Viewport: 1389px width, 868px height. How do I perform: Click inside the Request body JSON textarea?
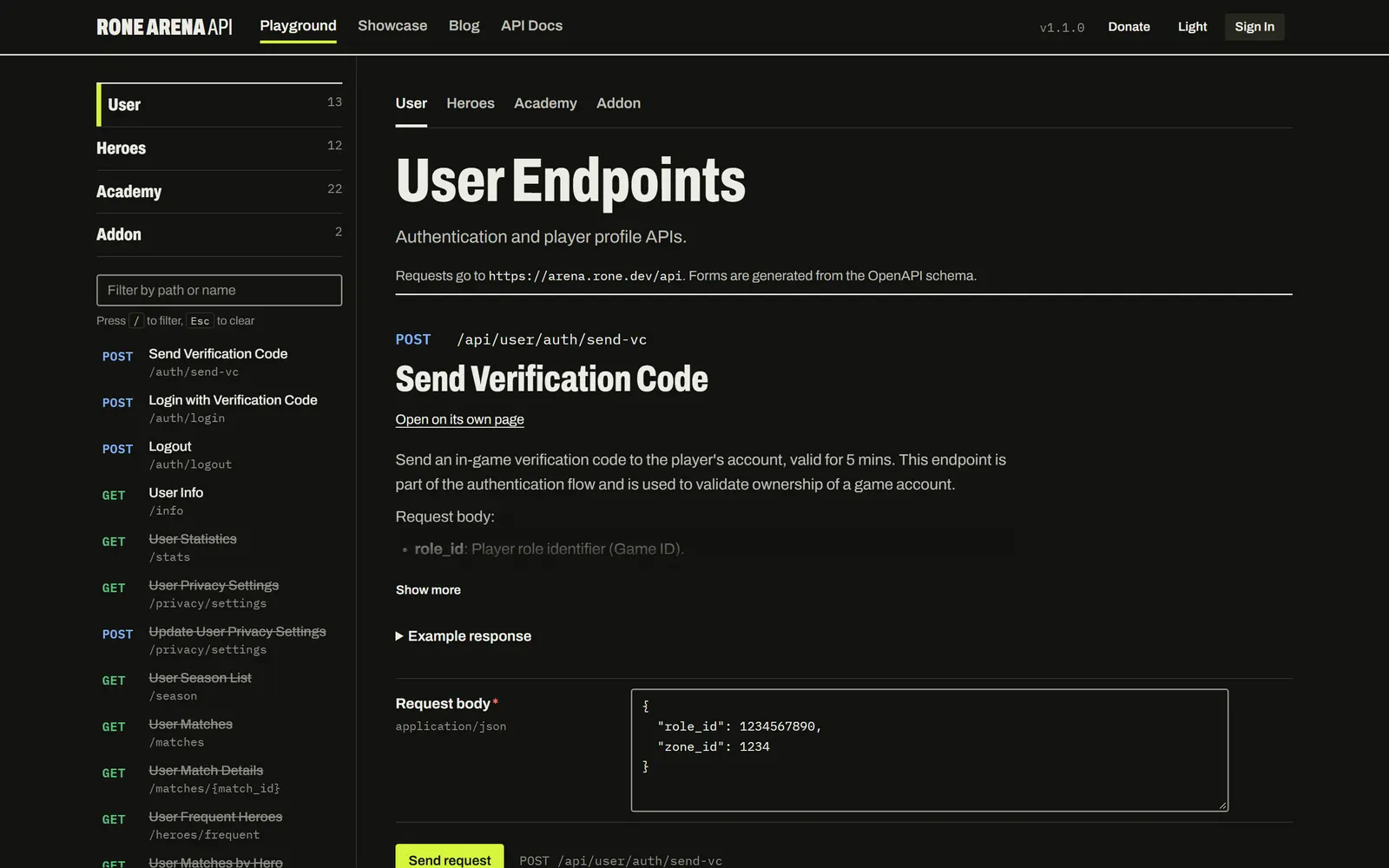click(x=929, y=750)
